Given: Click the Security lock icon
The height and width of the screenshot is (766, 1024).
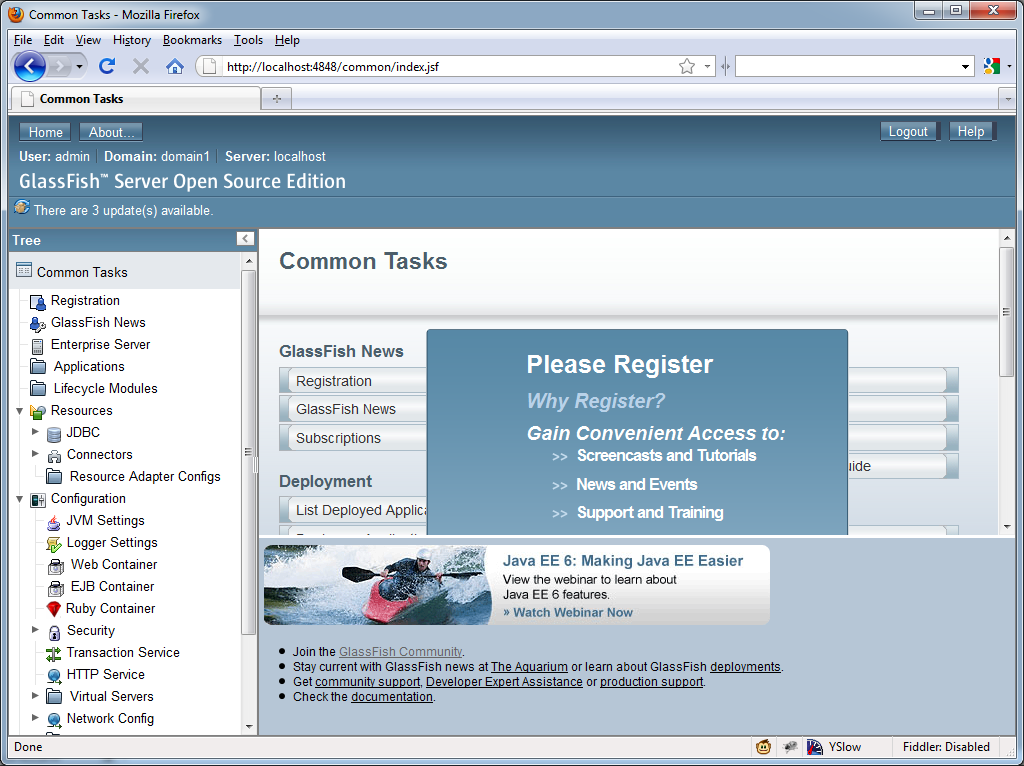Looking at the screenshot, I should point(54,632).
